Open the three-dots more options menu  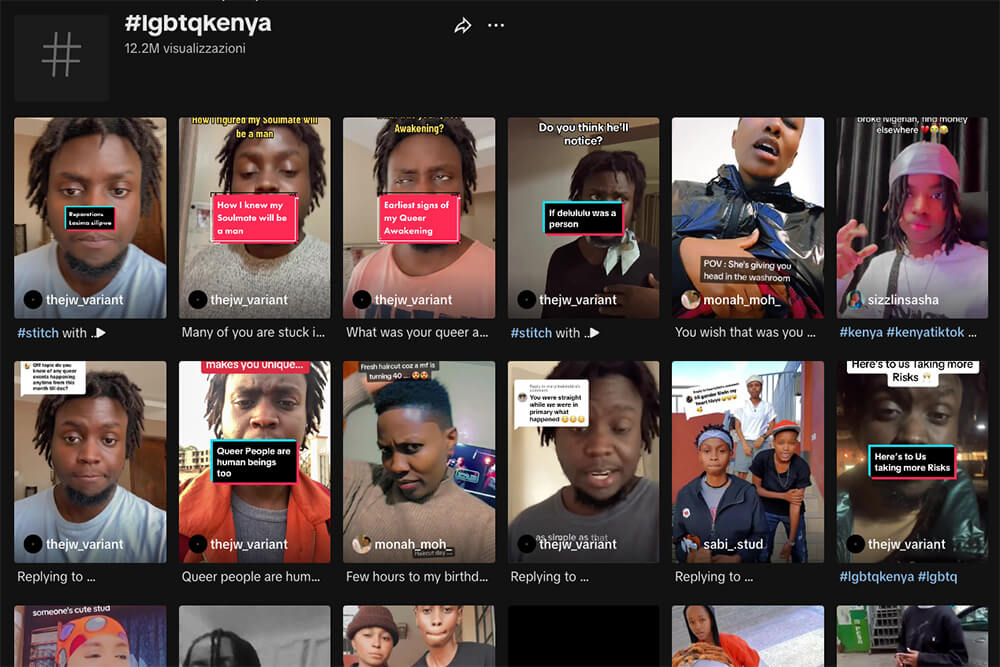coord(496,26)
